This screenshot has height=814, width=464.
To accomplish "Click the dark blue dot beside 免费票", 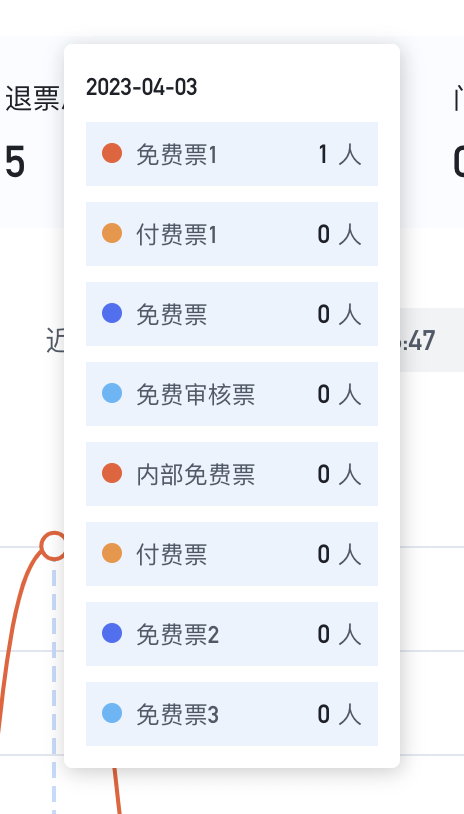I will 112,313.
